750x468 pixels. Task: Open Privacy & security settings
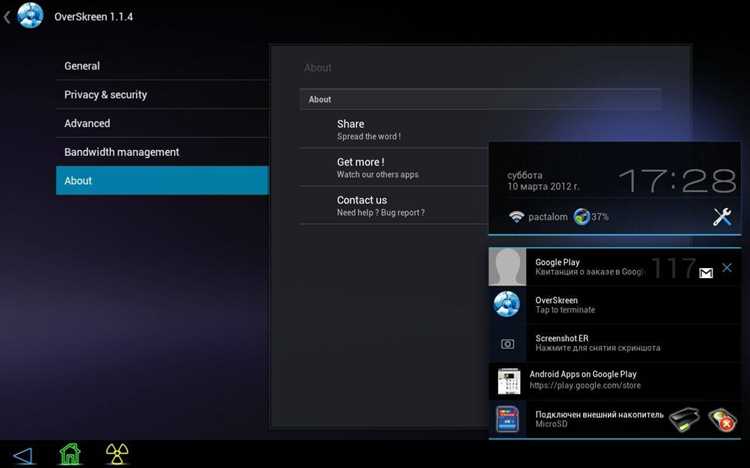[163, 95]
